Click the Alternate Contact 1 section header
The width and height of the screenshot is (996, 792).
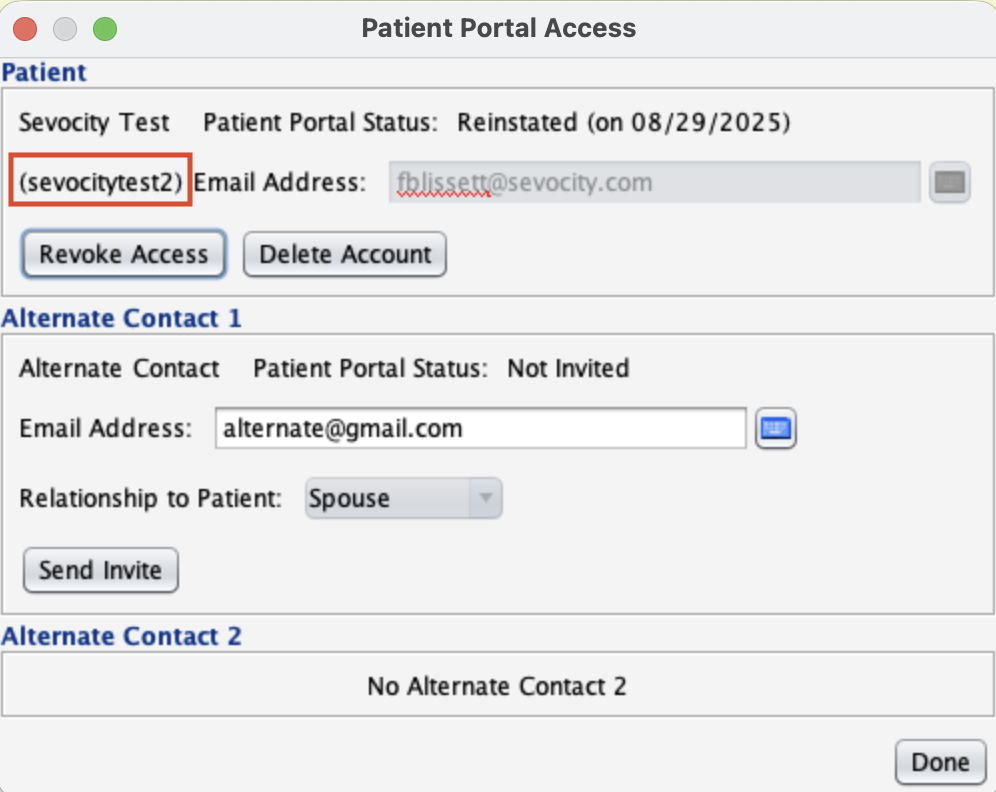pos(121,318)
